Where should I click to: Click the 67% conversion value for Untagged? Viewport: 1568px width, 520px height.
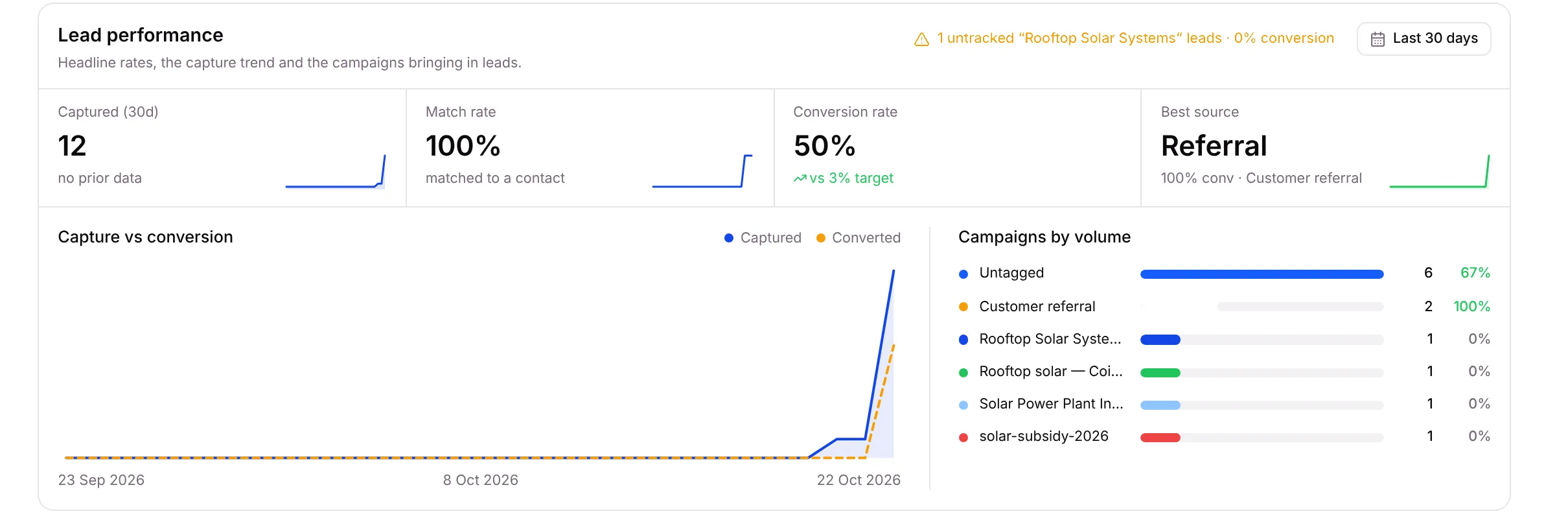tap(1475, 273)
